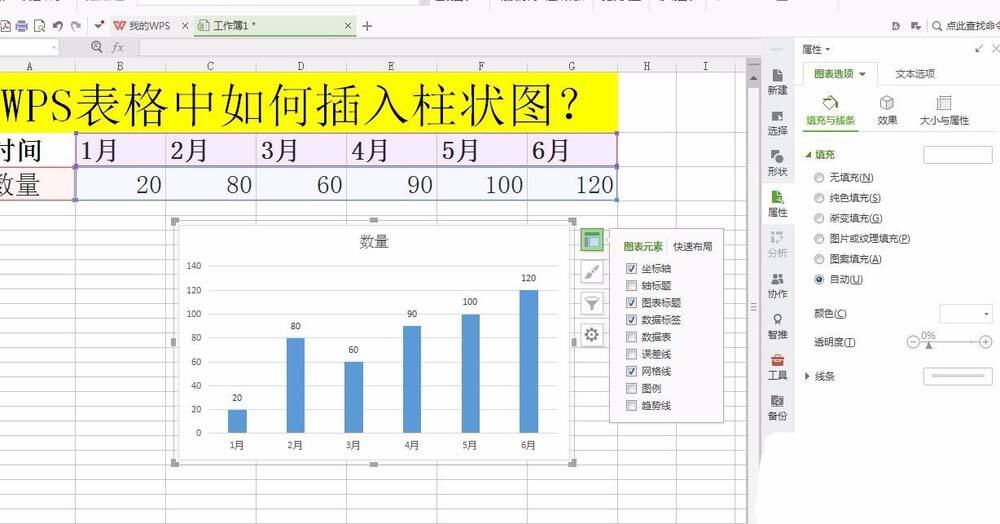Collapse the 填充 section

tap(808, 155)
